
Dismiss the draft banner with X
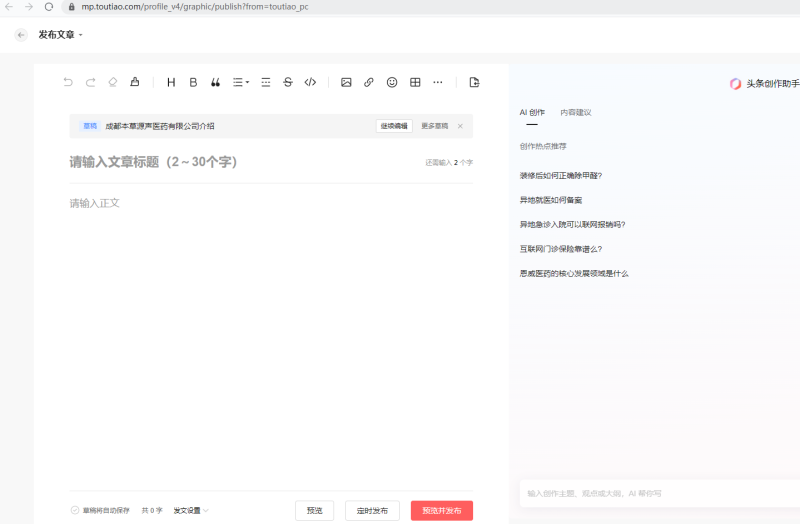point(460,126)
